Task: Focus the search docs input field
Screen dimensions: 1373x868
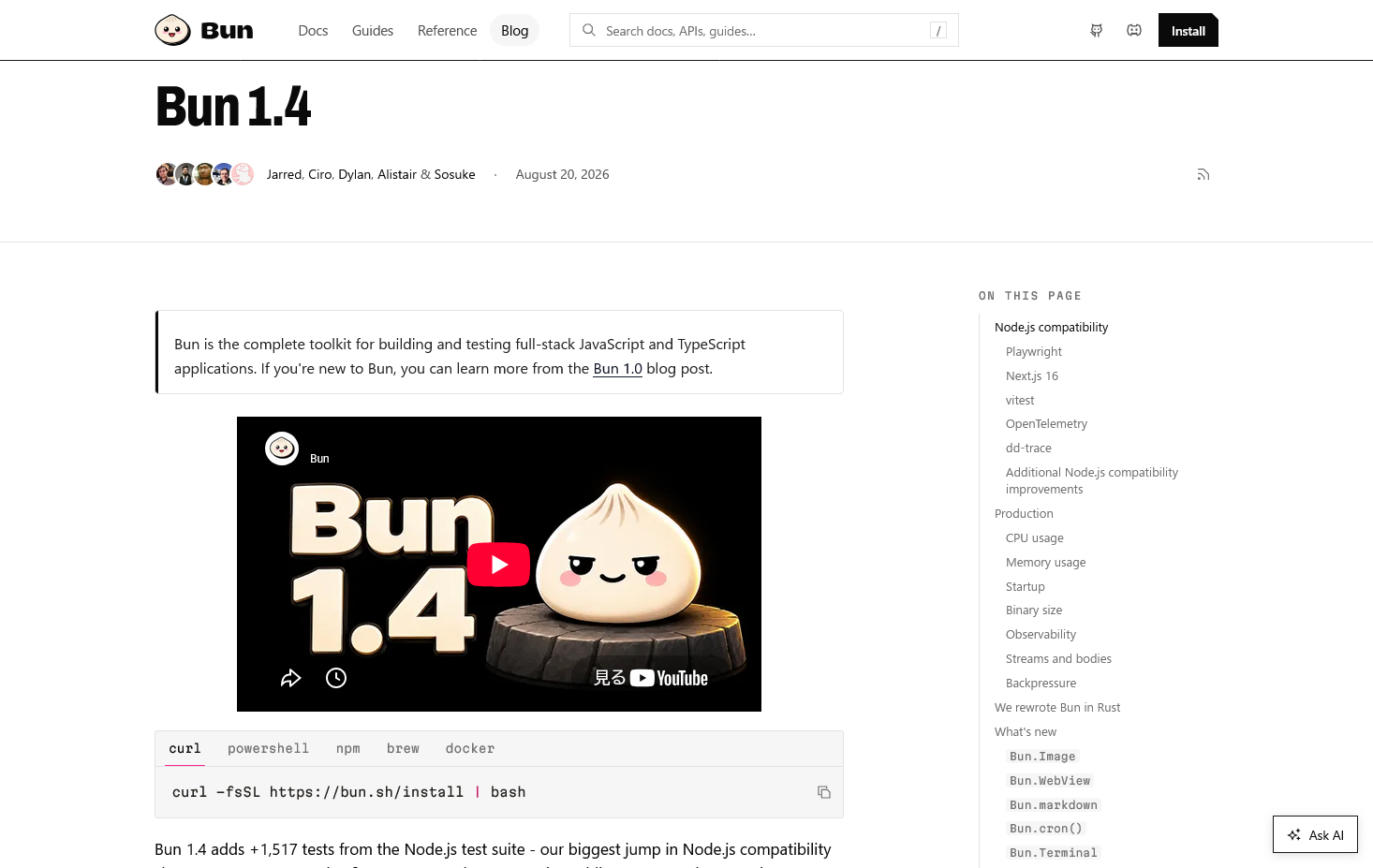Action: point(764,30)
